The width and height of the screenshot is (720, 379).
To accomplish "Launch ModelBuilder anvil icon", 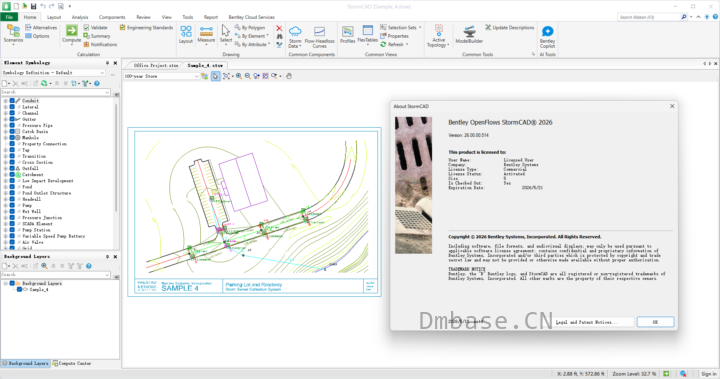I will pyautogui.click(x=469, y=31).
